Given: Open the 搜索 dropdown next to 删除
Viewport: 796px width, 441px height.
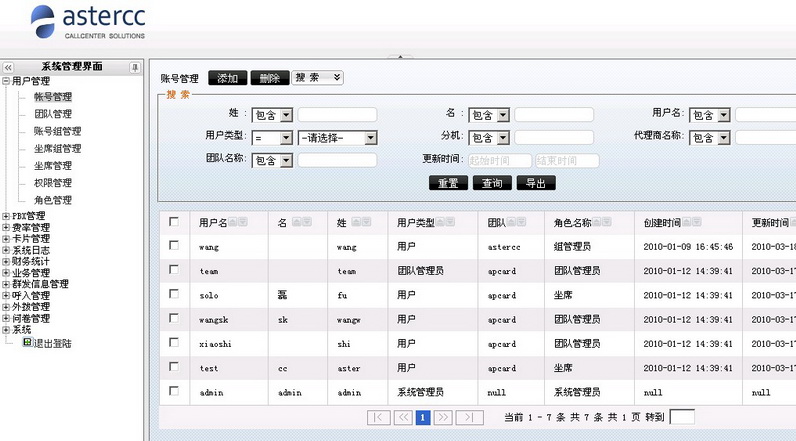Looking at the screenshot, I should (317, 78).
